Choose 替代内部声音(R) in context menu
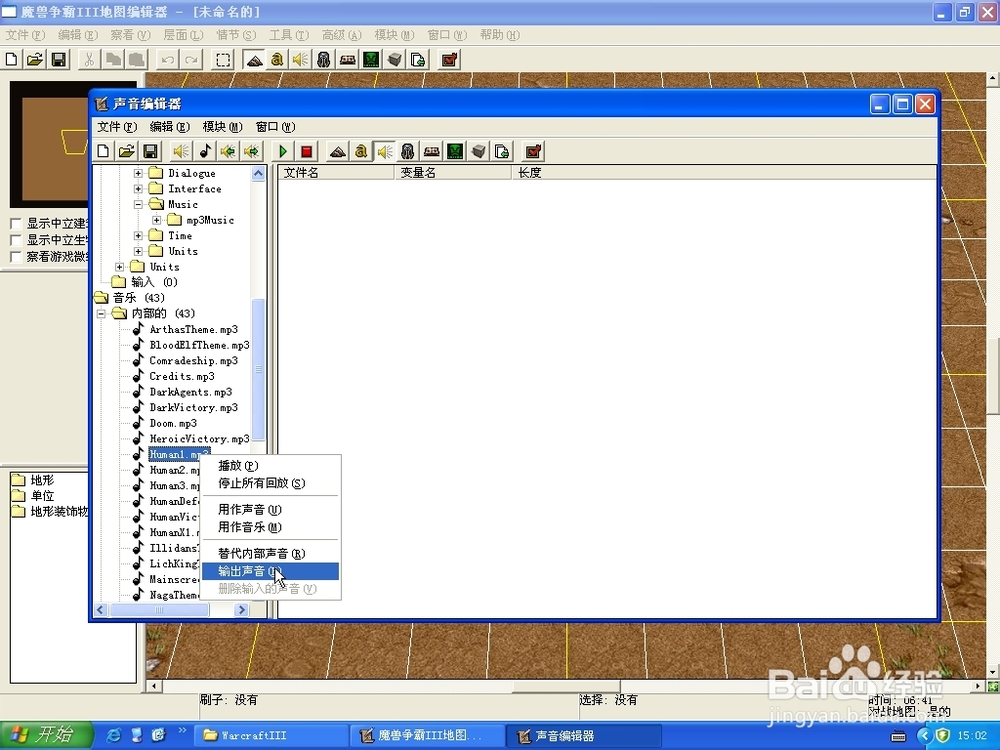 pyautogui.click(x=270, y=554)
